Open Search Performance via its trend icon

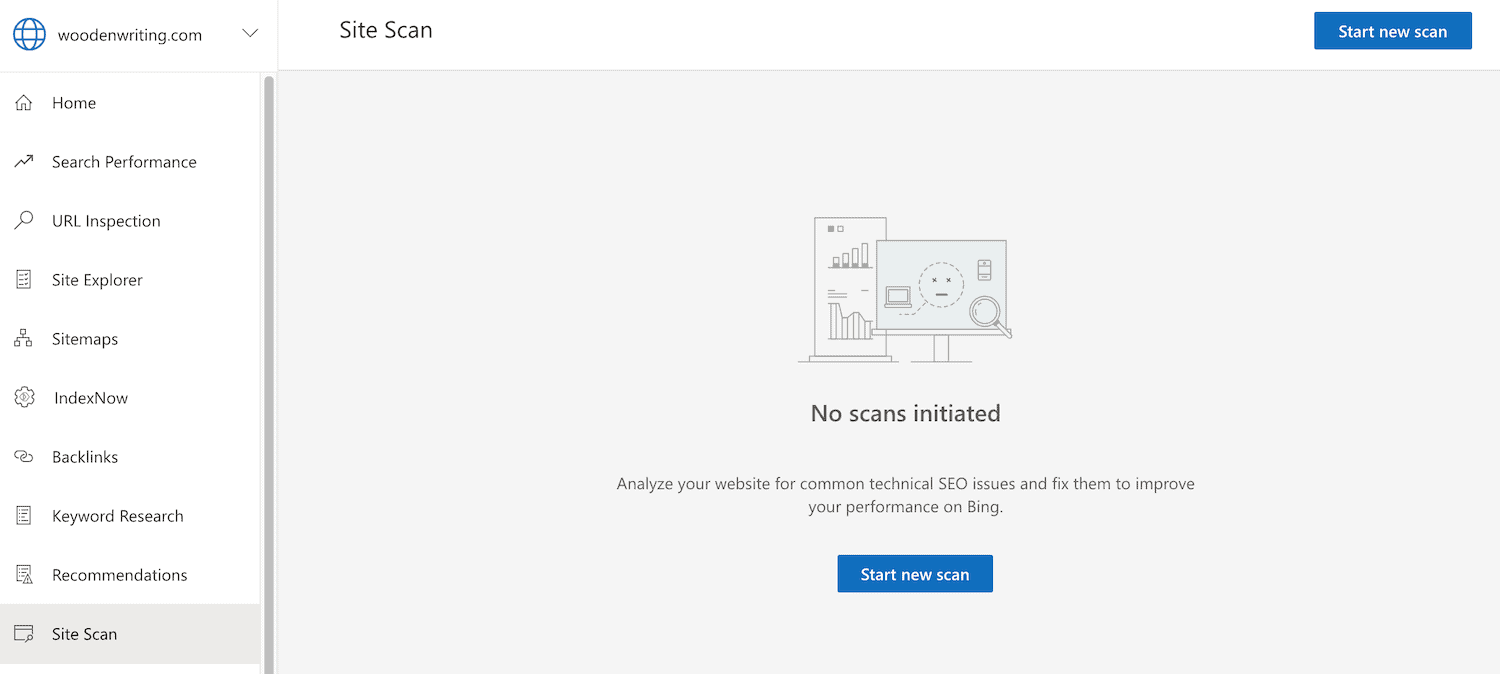coord(24,161)
